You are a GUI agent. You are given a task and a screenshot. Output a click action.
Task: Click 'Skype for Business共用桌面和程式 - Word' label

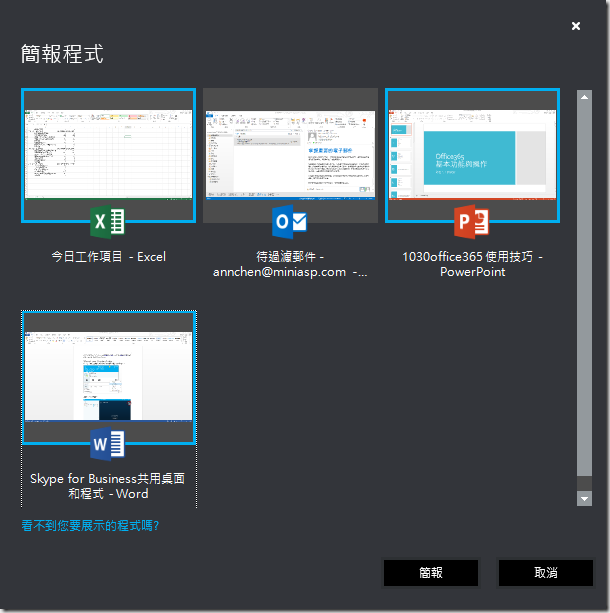click(x=108, y=486)
